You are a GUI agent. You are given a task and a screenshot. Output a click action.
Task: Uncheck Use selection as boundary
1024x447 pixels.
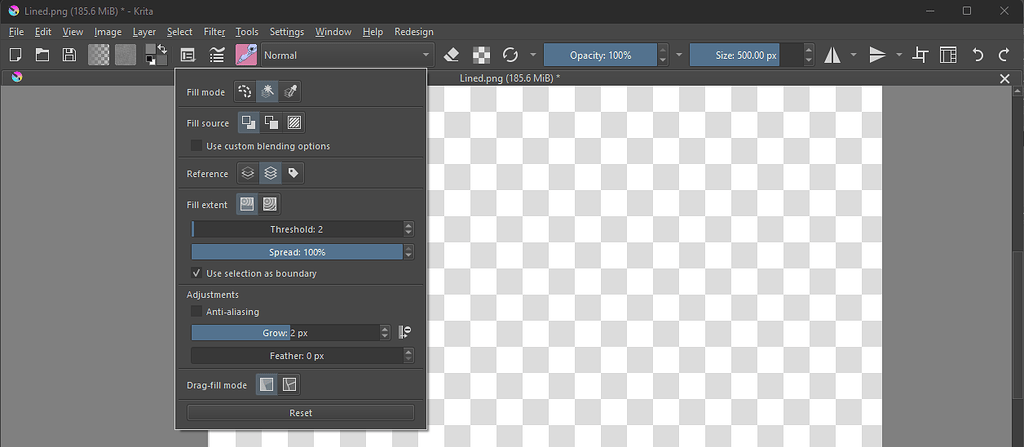tap(197, 273)
